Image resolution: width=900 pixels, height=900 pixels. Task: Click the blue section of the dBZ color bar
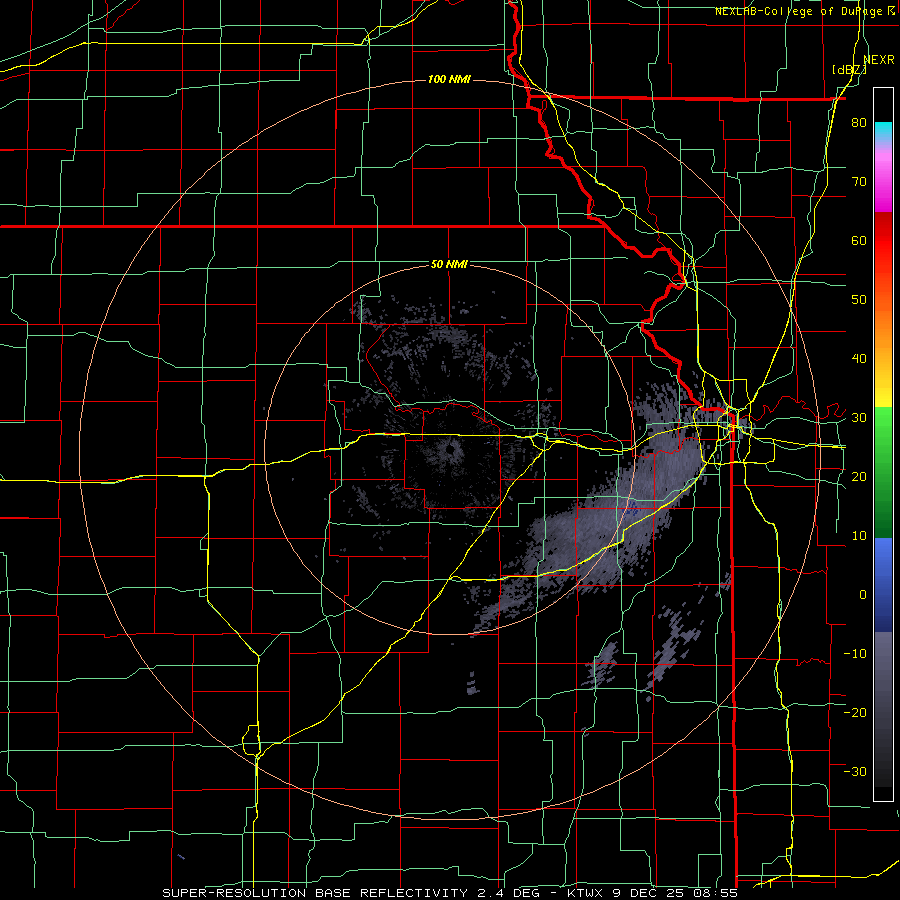883,583
